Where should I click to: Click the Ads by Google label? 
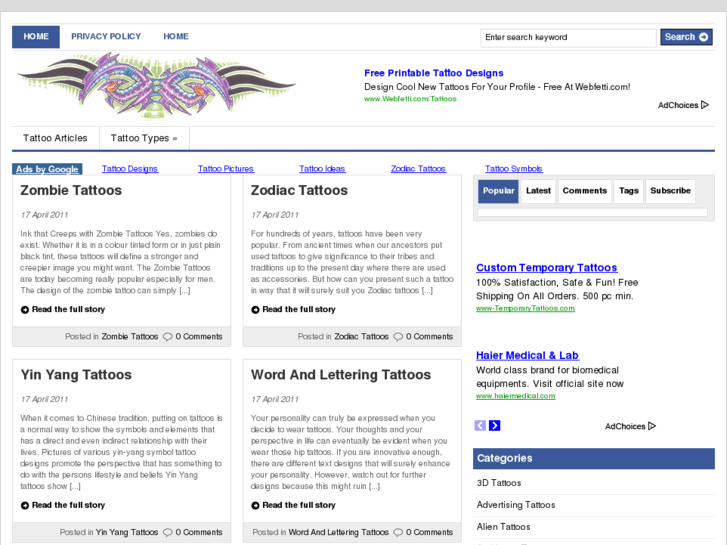[x=47, y=169]
